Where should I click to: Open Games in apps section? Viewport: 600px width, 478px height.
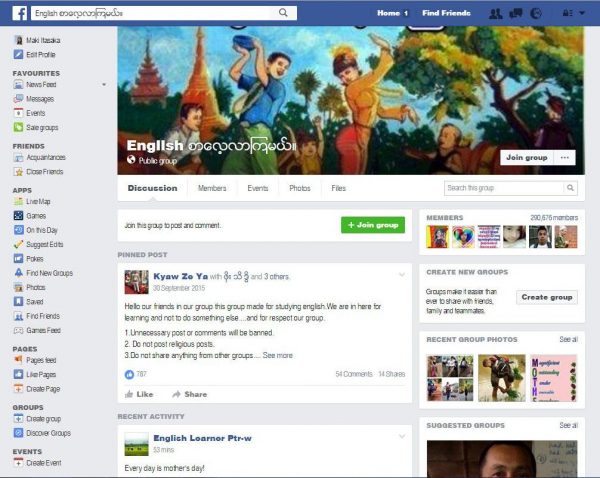click(x=30, y=215)
